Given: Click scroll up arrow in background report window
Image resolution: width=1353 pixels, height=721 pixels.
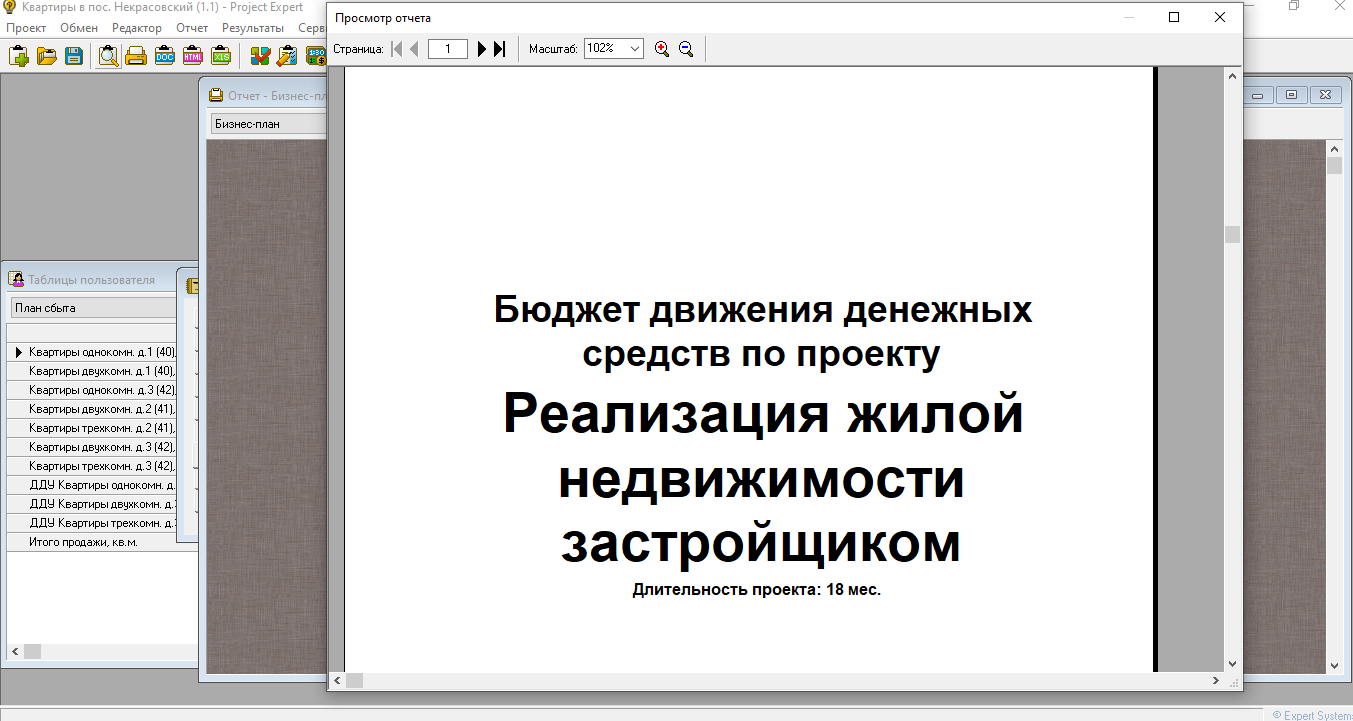Looking at the screenshot, I should coord(1334,149).
